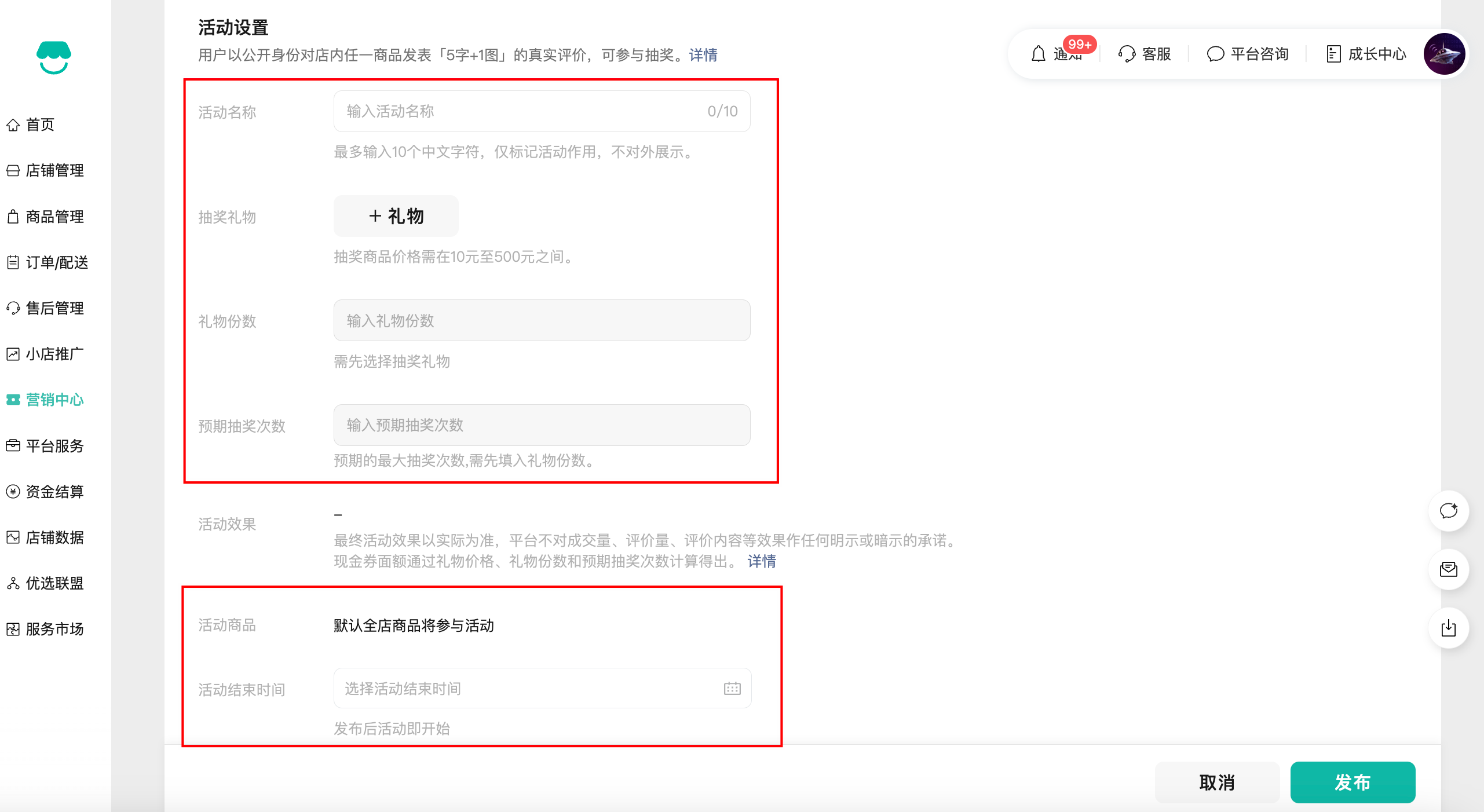
Task: Select 营销中心 in sidebar
Action: [54, 400]
